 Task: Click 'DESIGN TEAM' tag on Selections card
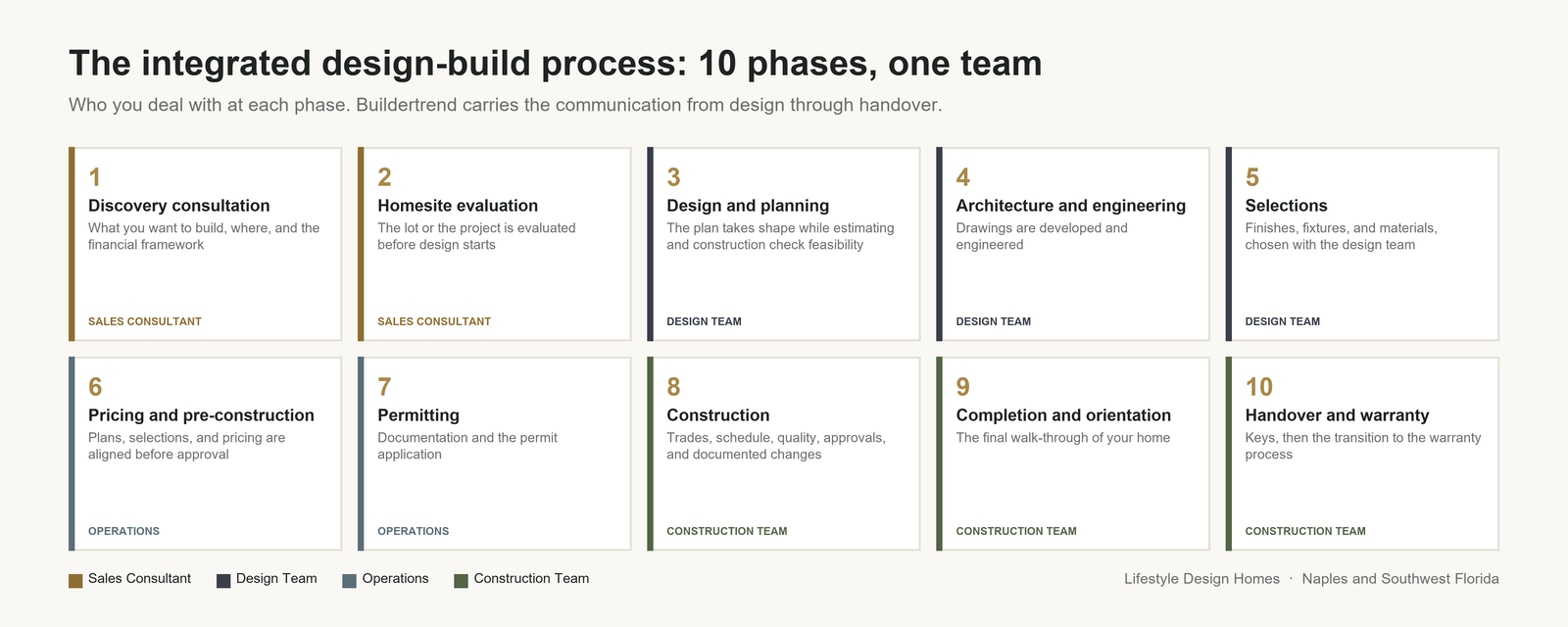[1282, 321]
